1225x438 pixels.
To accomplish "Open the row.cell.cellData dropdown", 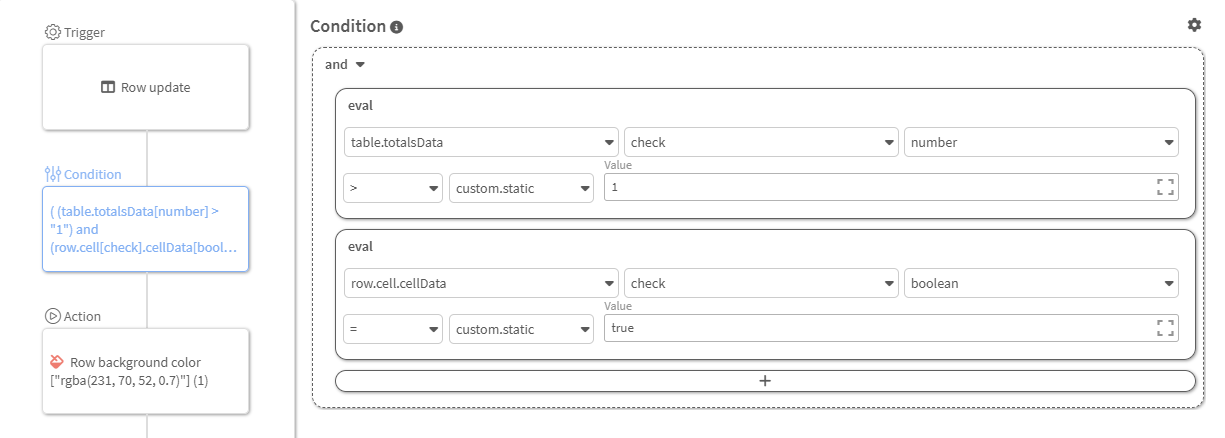I will tap(481, 283).
